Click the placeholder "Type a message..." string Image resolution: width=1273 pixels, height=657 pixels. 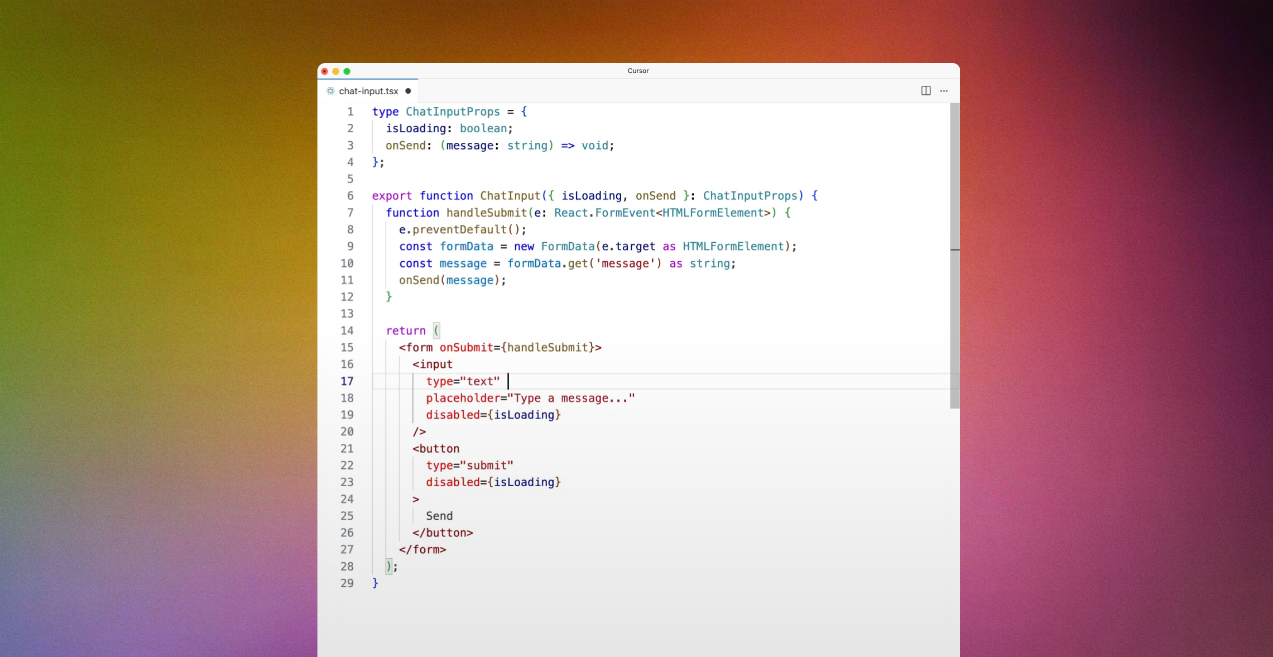571,398
